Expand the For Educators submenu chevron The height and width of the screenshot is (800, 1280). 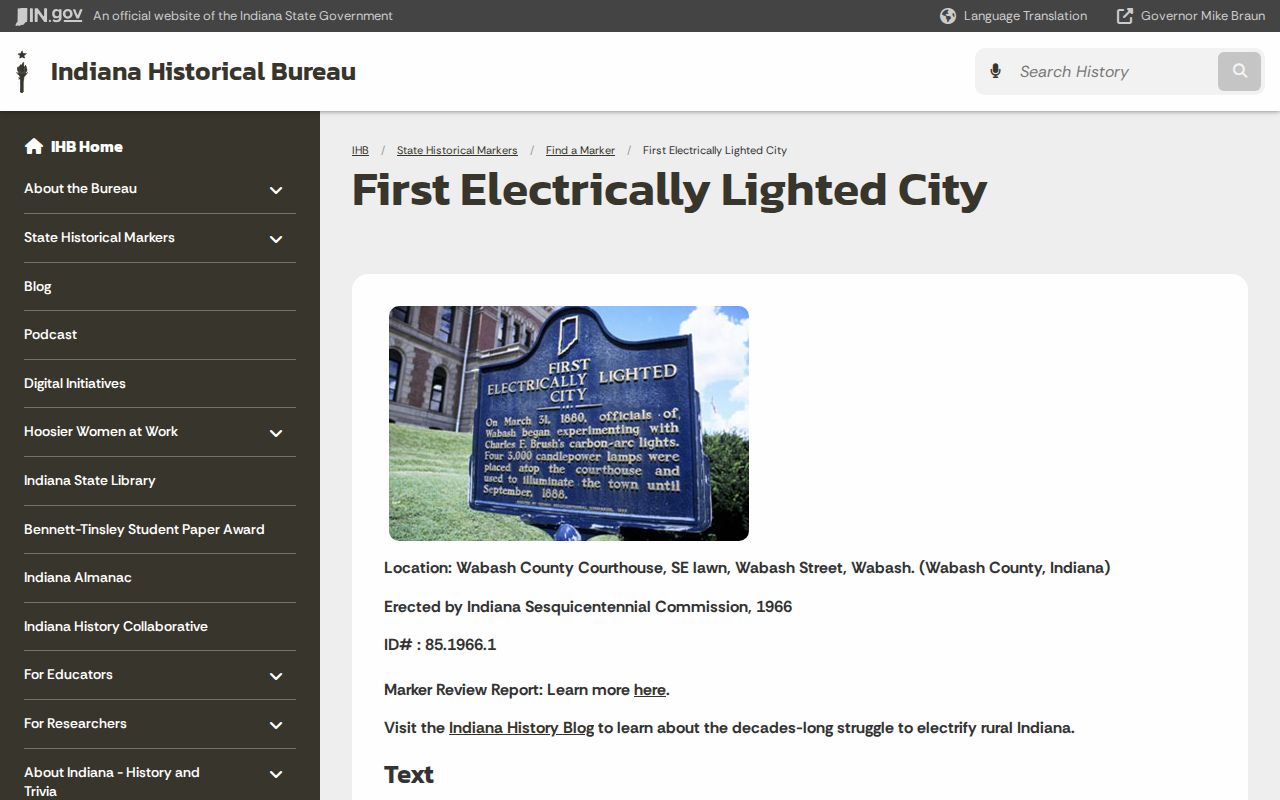coord(276,676)
